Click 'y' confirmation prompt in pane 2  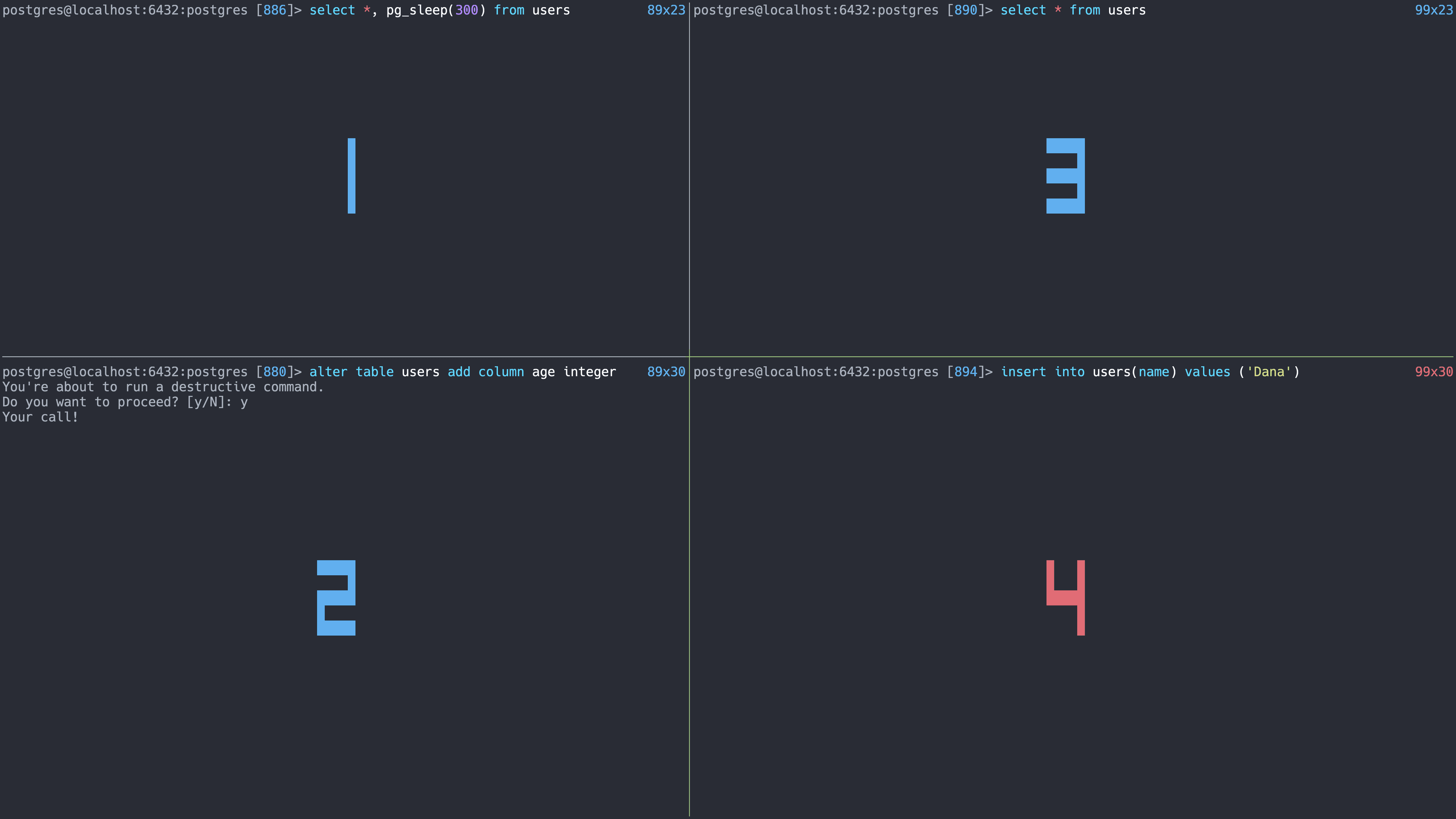coord(244,402)
